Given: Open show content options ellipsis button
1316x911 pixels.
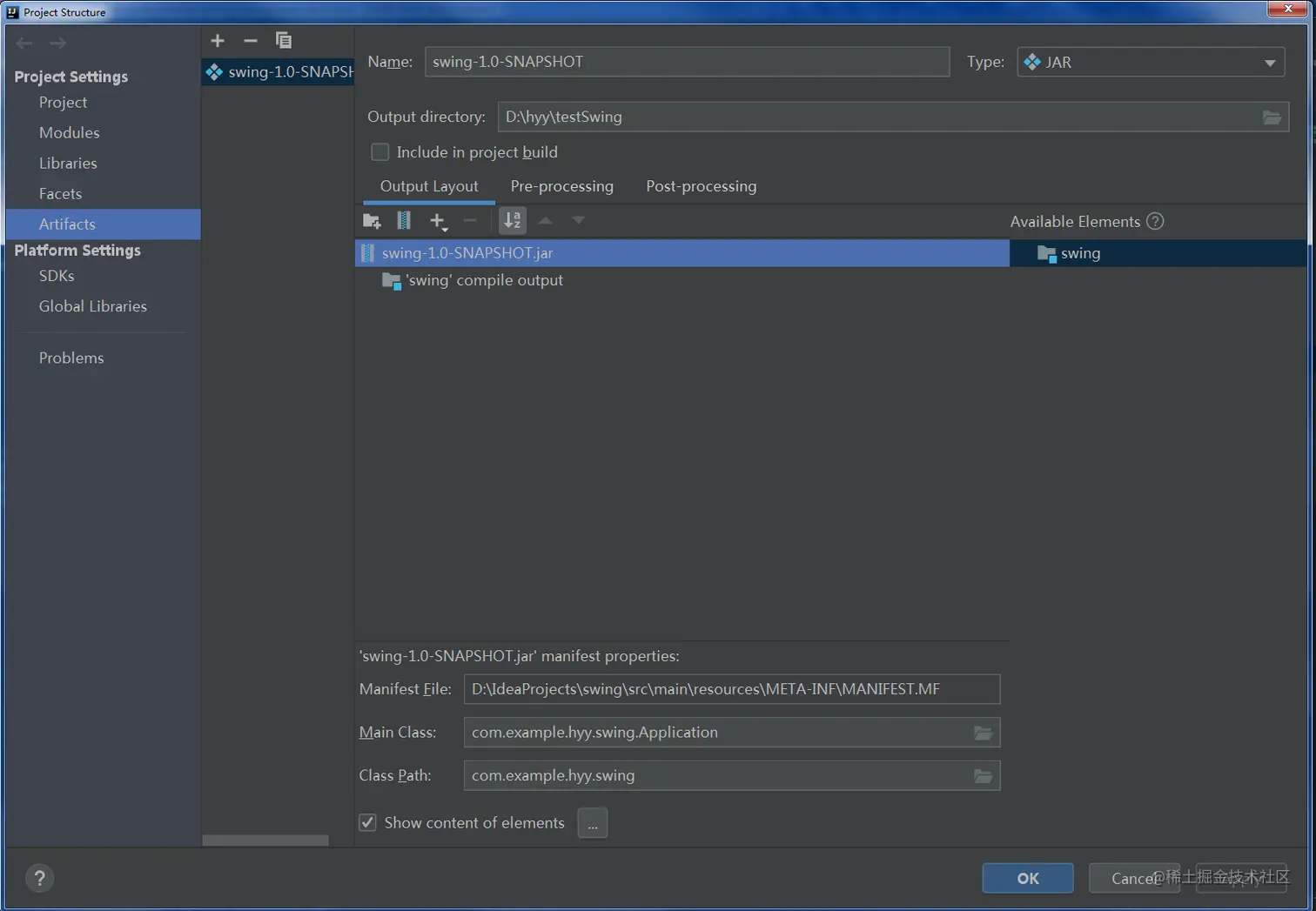Looking at the screenshot, I should [x=593, y=823].
